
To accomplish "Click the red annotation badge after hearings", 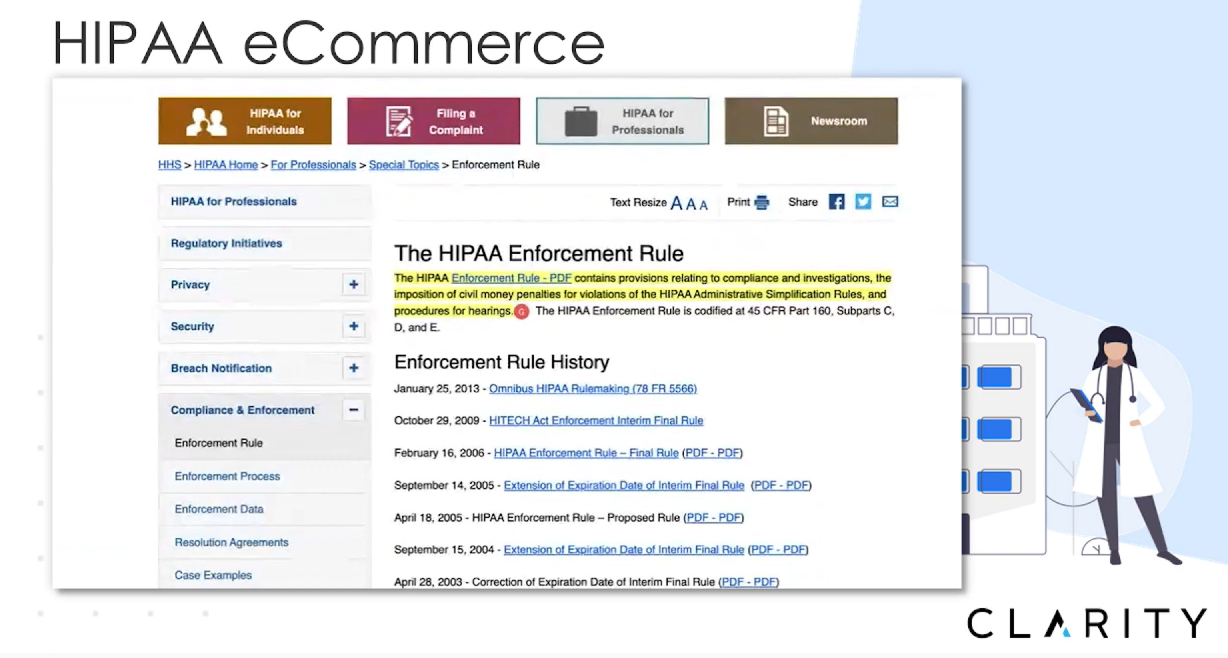I will pos(521,312).
